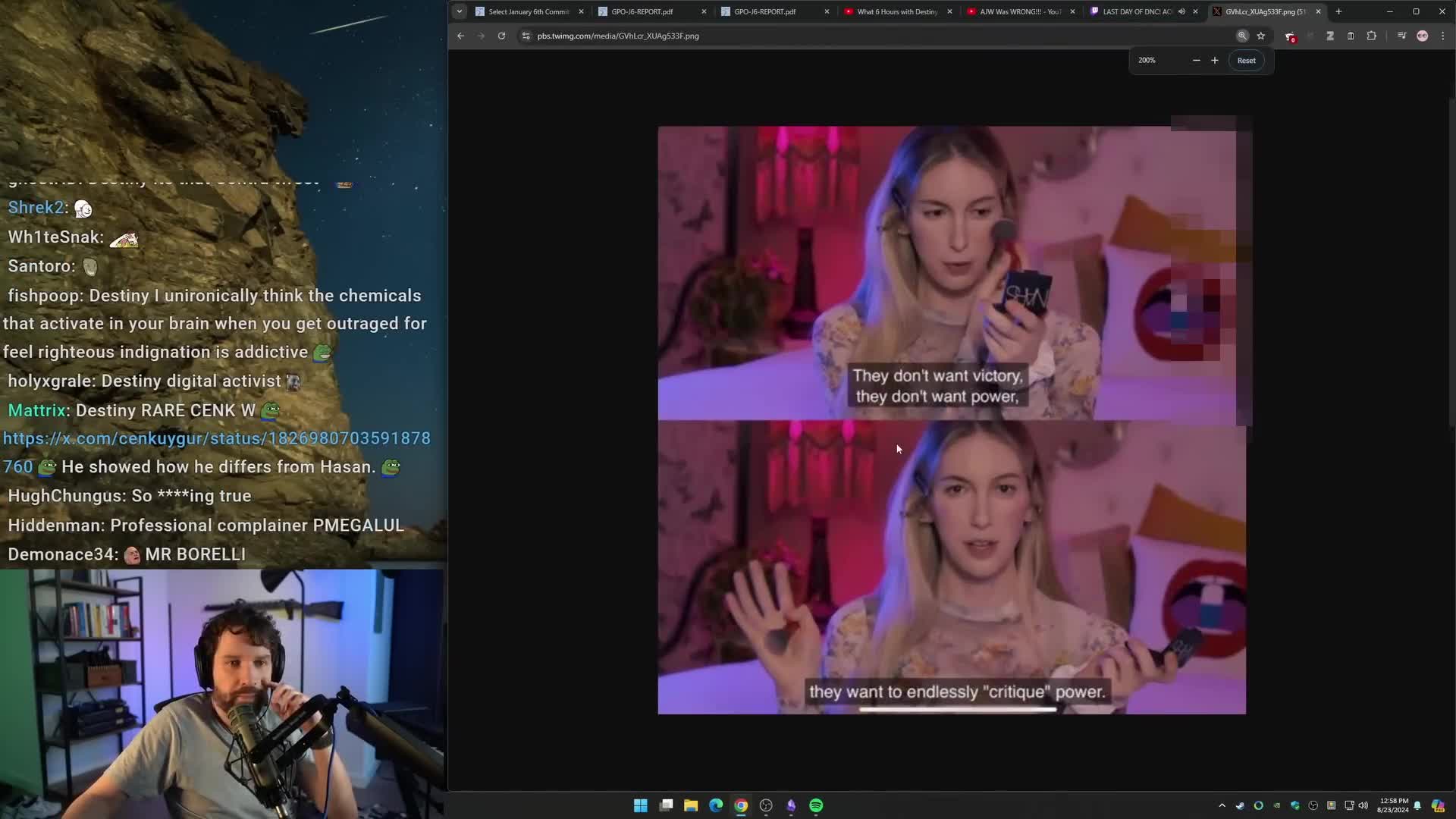
Task: Expand hidden icons in the system tray
Action: [x=1222, y=806]
